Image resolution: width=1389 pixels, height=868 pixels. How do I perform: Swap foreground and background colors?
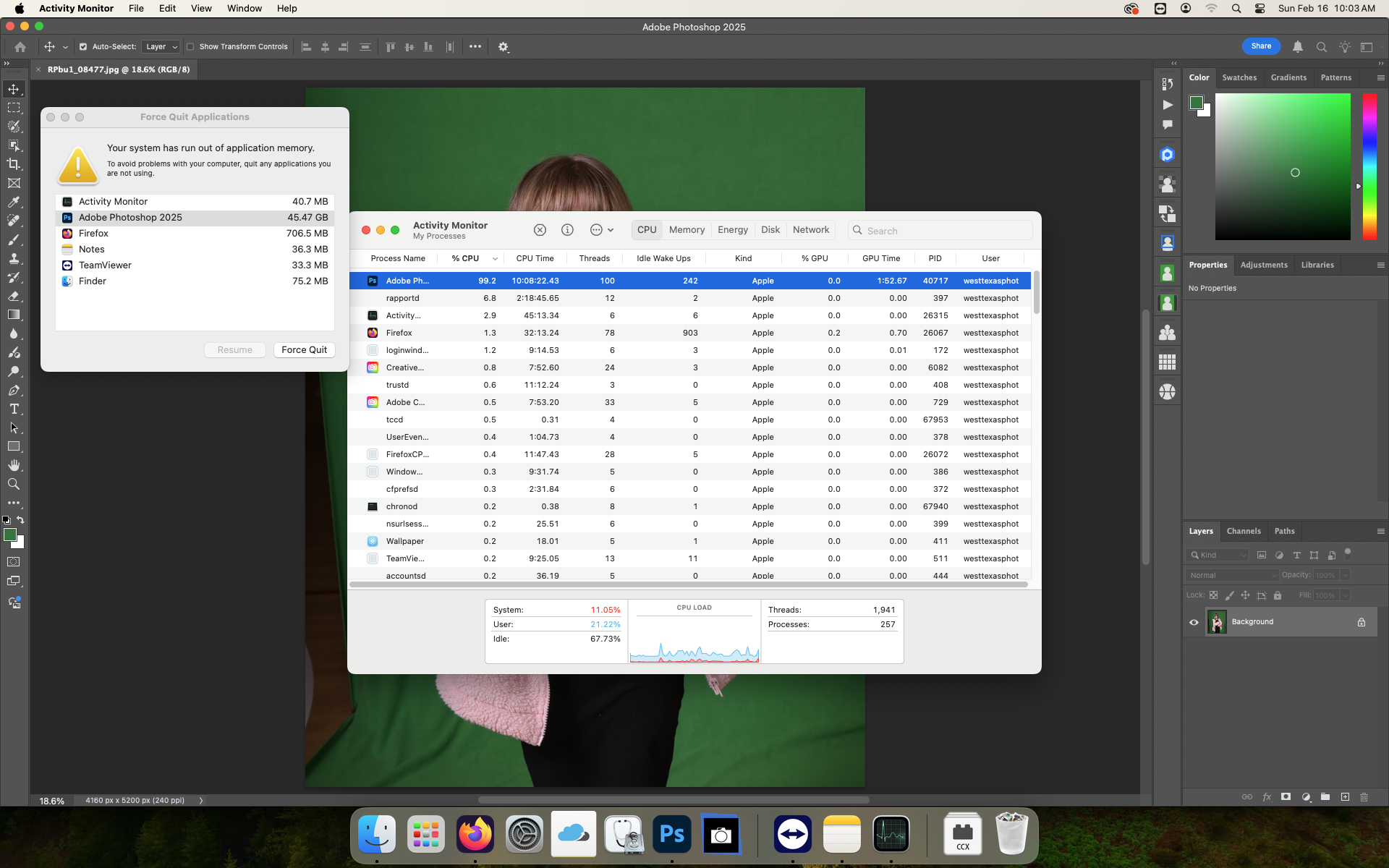click(21, 520)
